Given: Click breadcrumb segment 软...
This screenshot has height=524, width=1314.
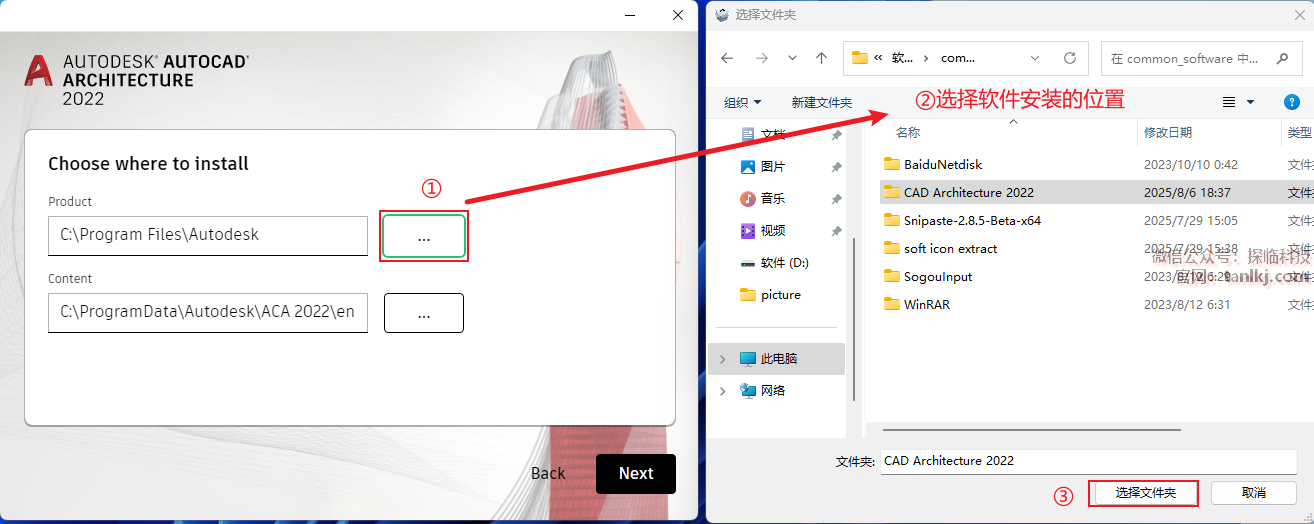Looking at the screenshot, I should (902, 58).
